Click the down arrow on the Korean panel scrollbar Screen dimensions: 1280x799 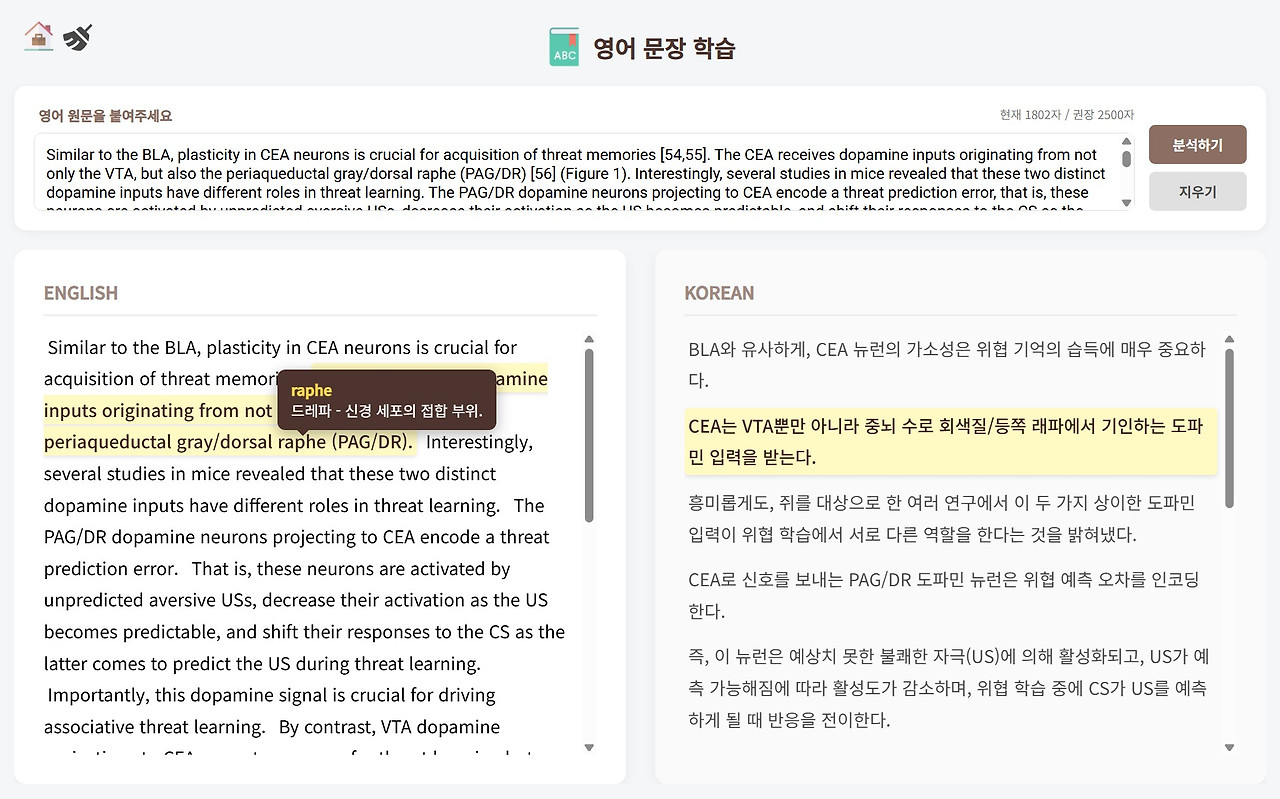coord(1230,746)
